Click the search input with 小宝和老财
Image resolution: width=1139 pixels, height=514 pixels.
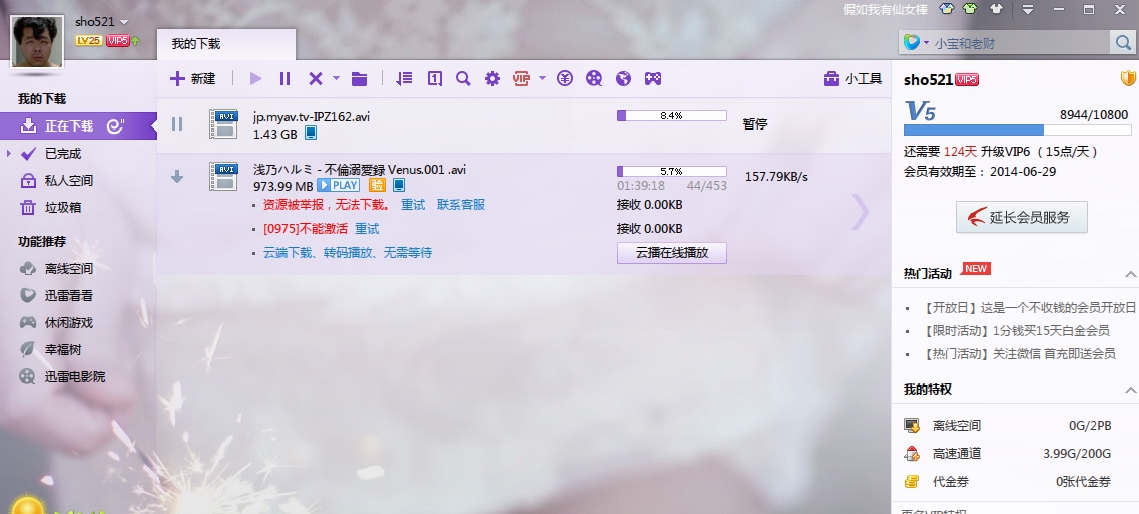[1021, 44]
